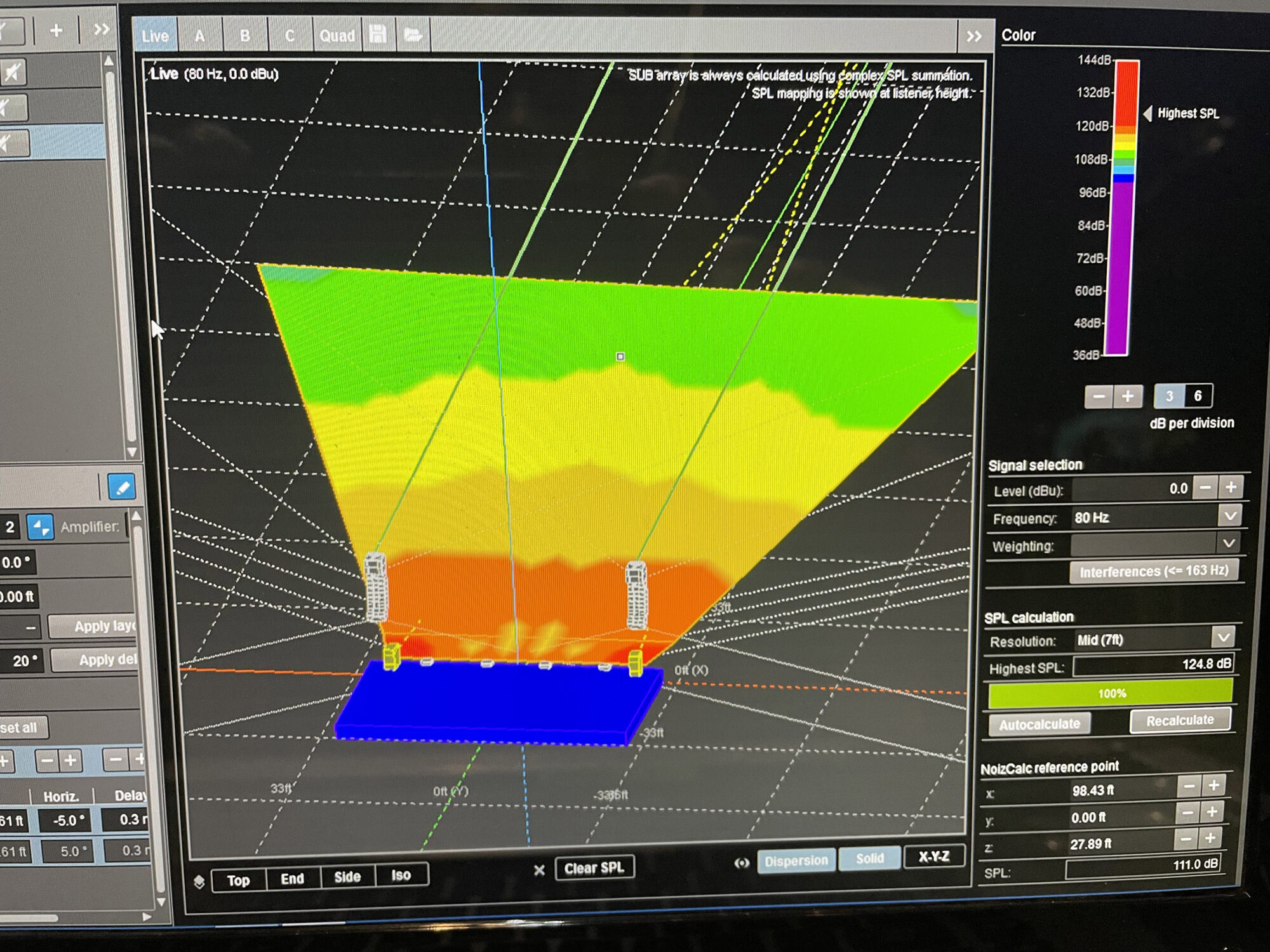
Task: Toggle the Solid rendering button
Action: point(869,859)
